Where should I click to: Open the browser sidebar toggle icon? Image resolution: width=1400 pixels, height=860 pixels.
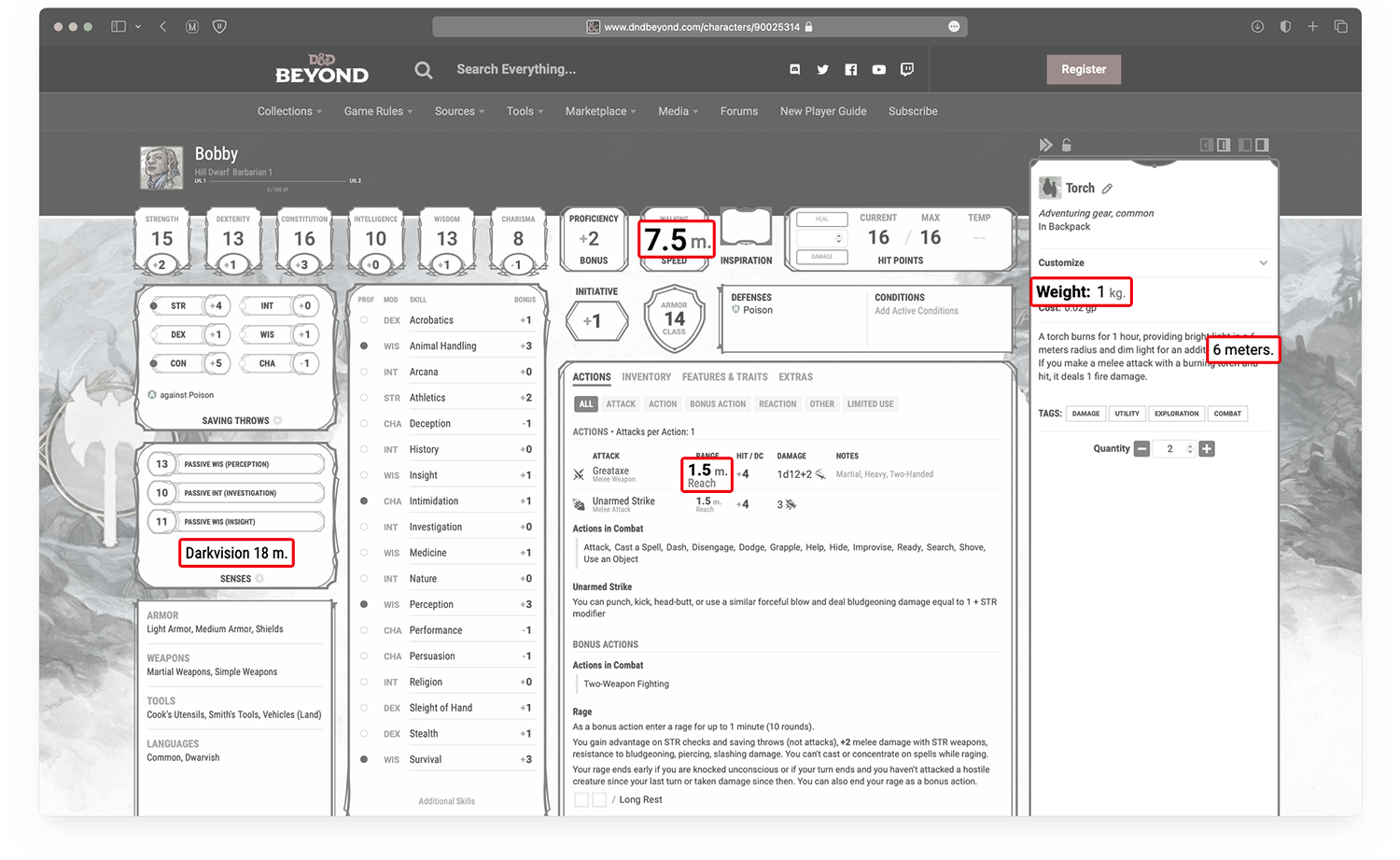(x=119, y=26)
